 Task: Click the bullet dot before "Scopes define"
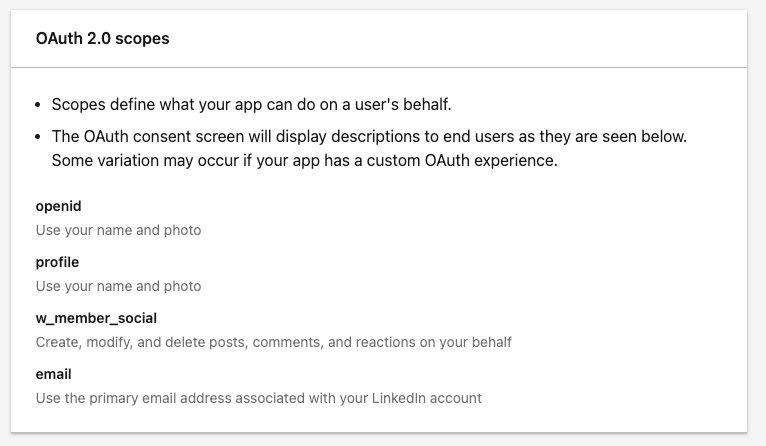tap(38, 105)
